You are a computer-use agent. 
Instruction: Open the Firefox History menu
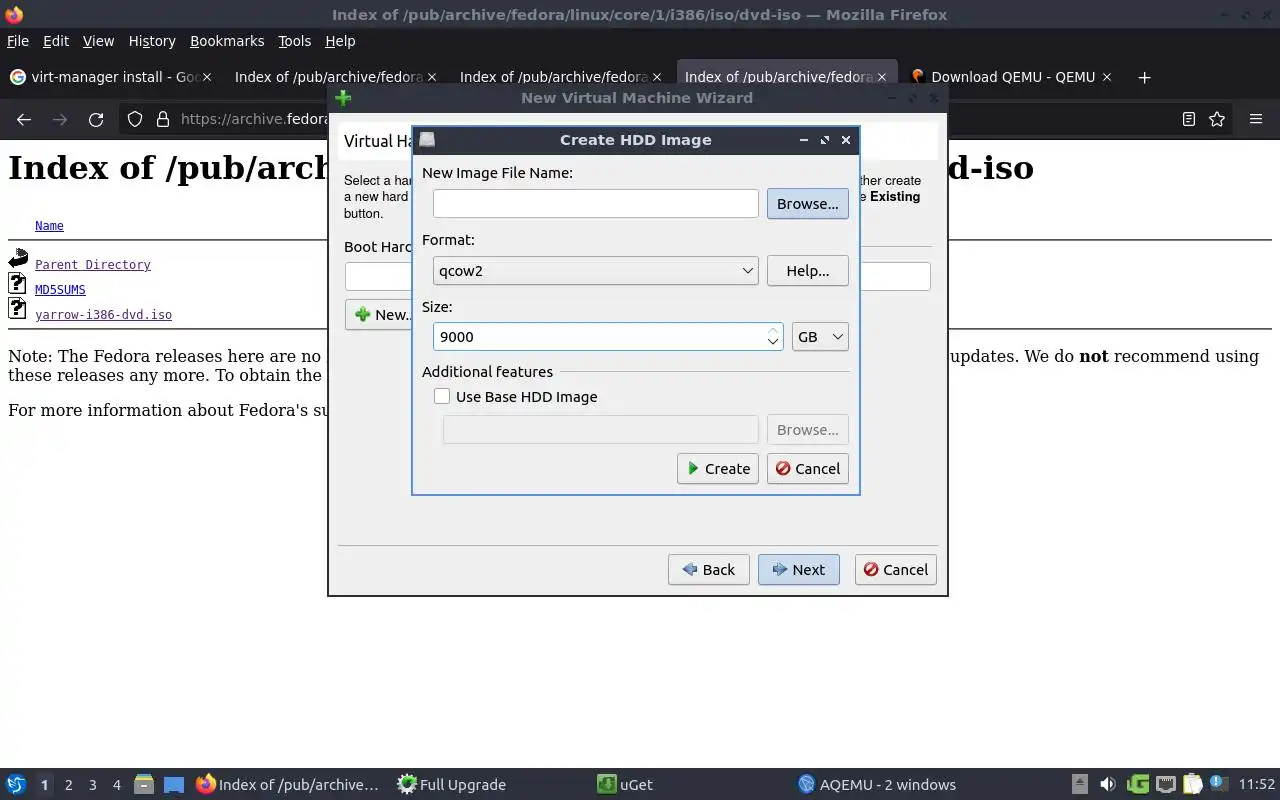152,41
